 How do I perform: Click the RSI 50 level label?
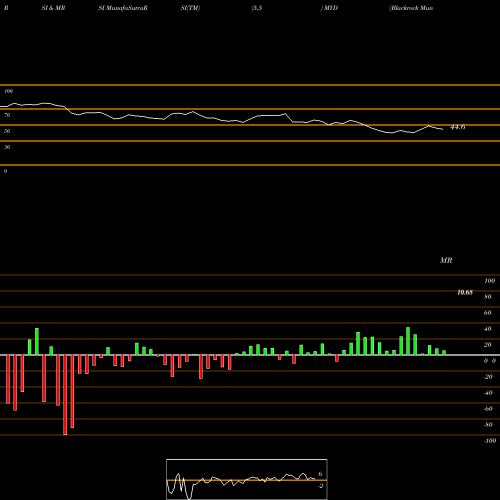[7, 131]
